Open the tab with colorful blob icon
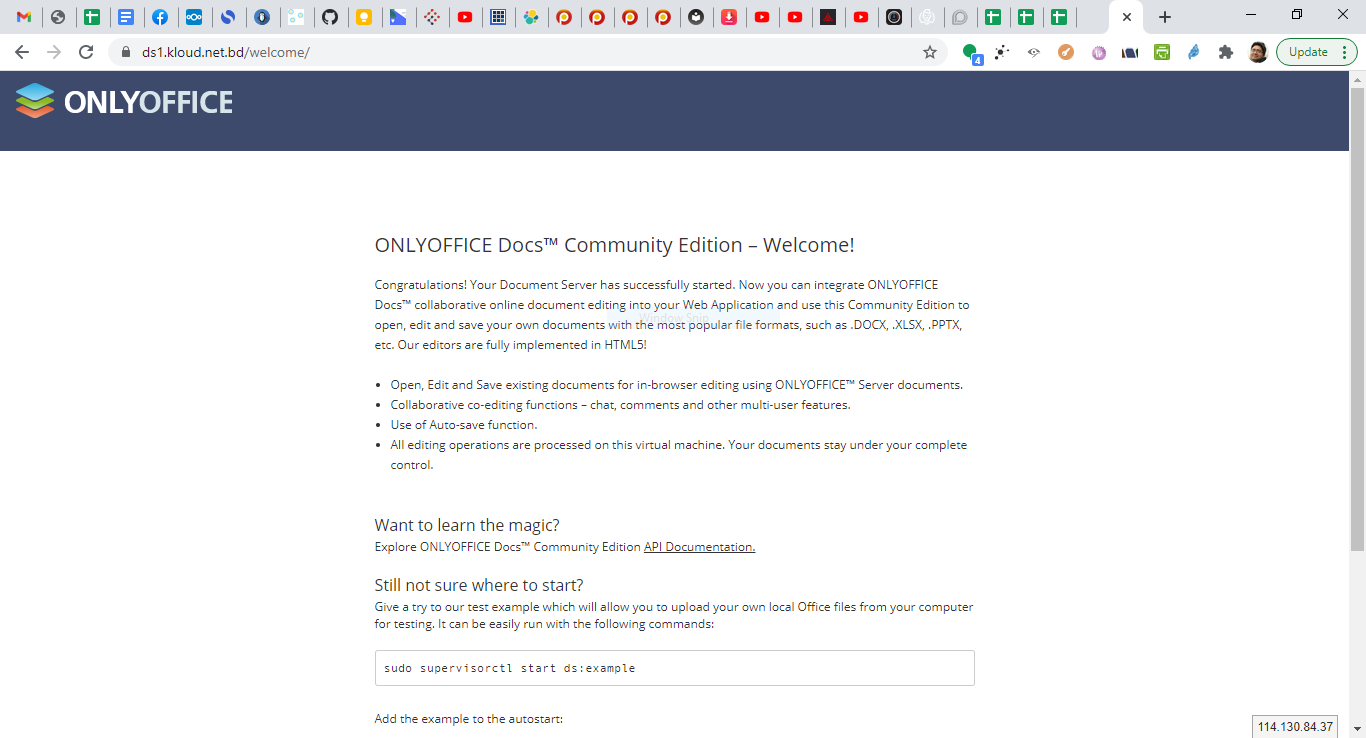The height and width of the screenshot is (738, 1366). point(531,17)
